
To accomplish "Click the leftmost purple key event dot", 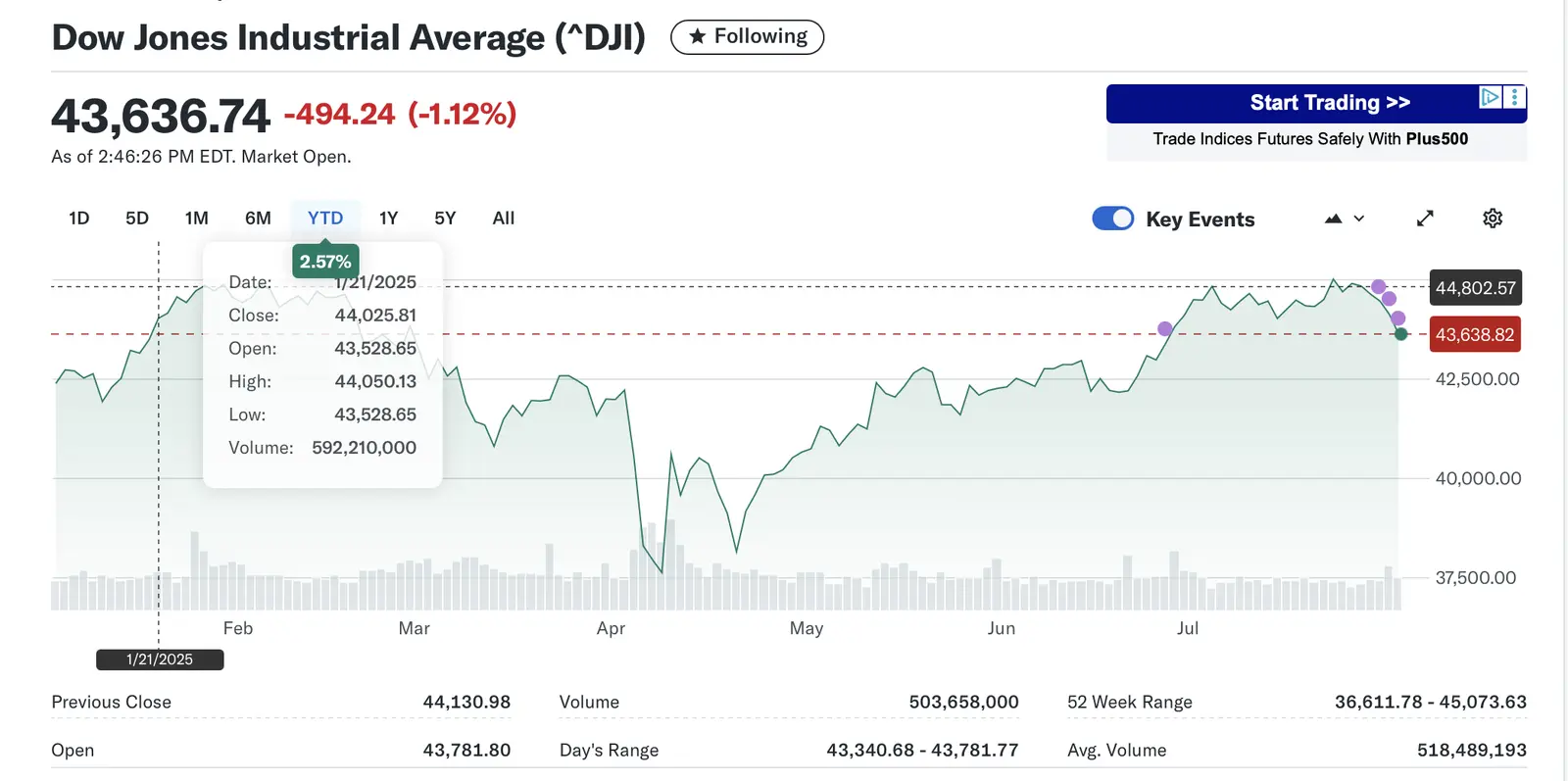I will coord(1164,328).
